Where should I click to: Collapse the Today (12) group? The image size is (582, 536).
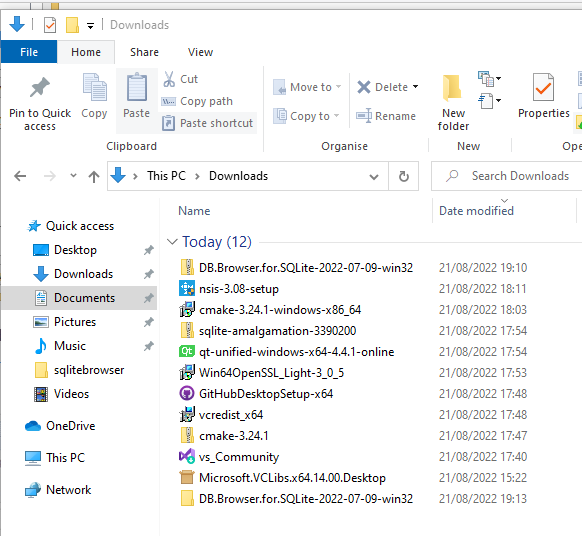pyautogui.click(x=172, y=242)
